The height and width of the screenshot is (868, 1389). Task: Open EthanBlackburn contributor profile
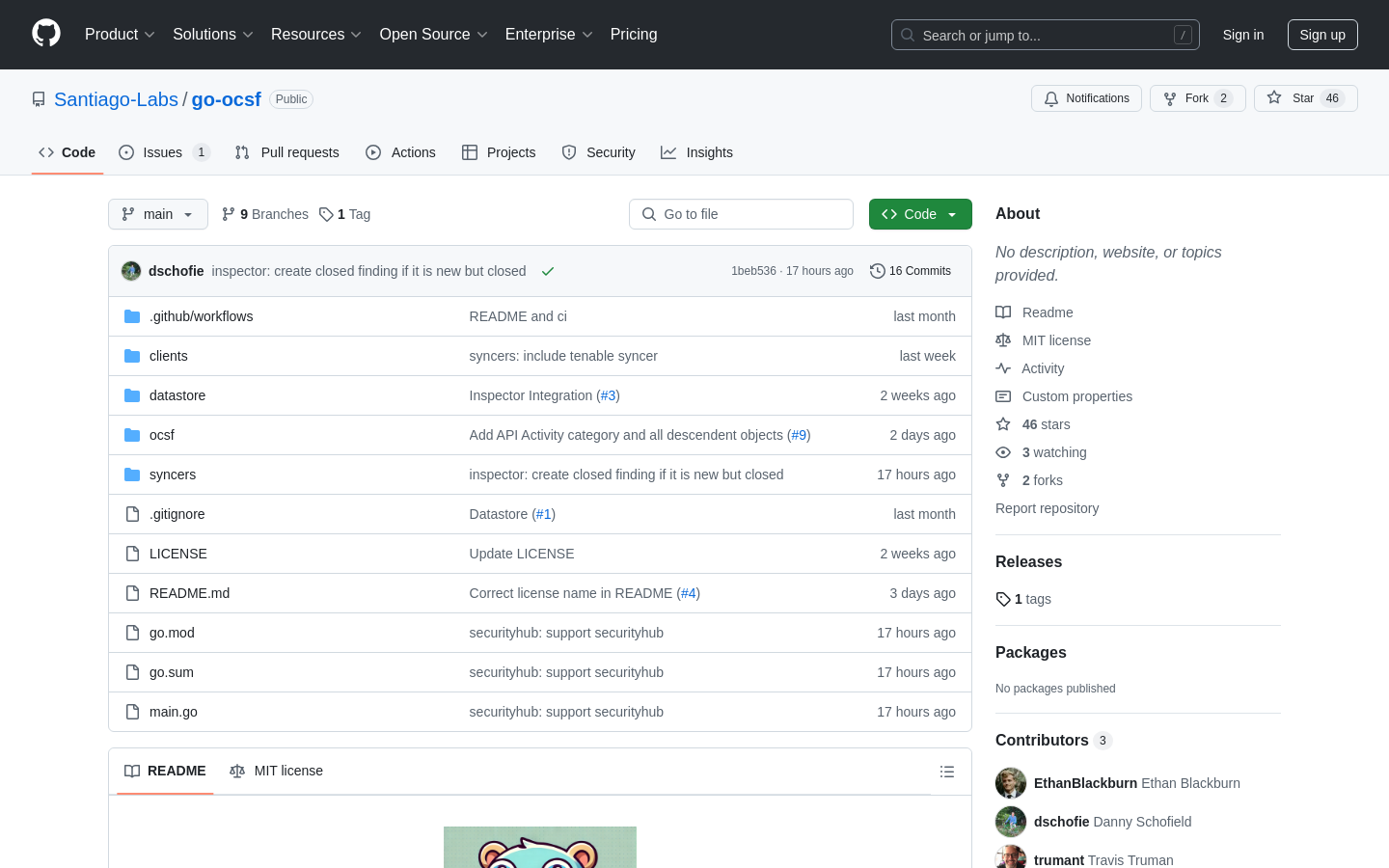(1085, 783)
